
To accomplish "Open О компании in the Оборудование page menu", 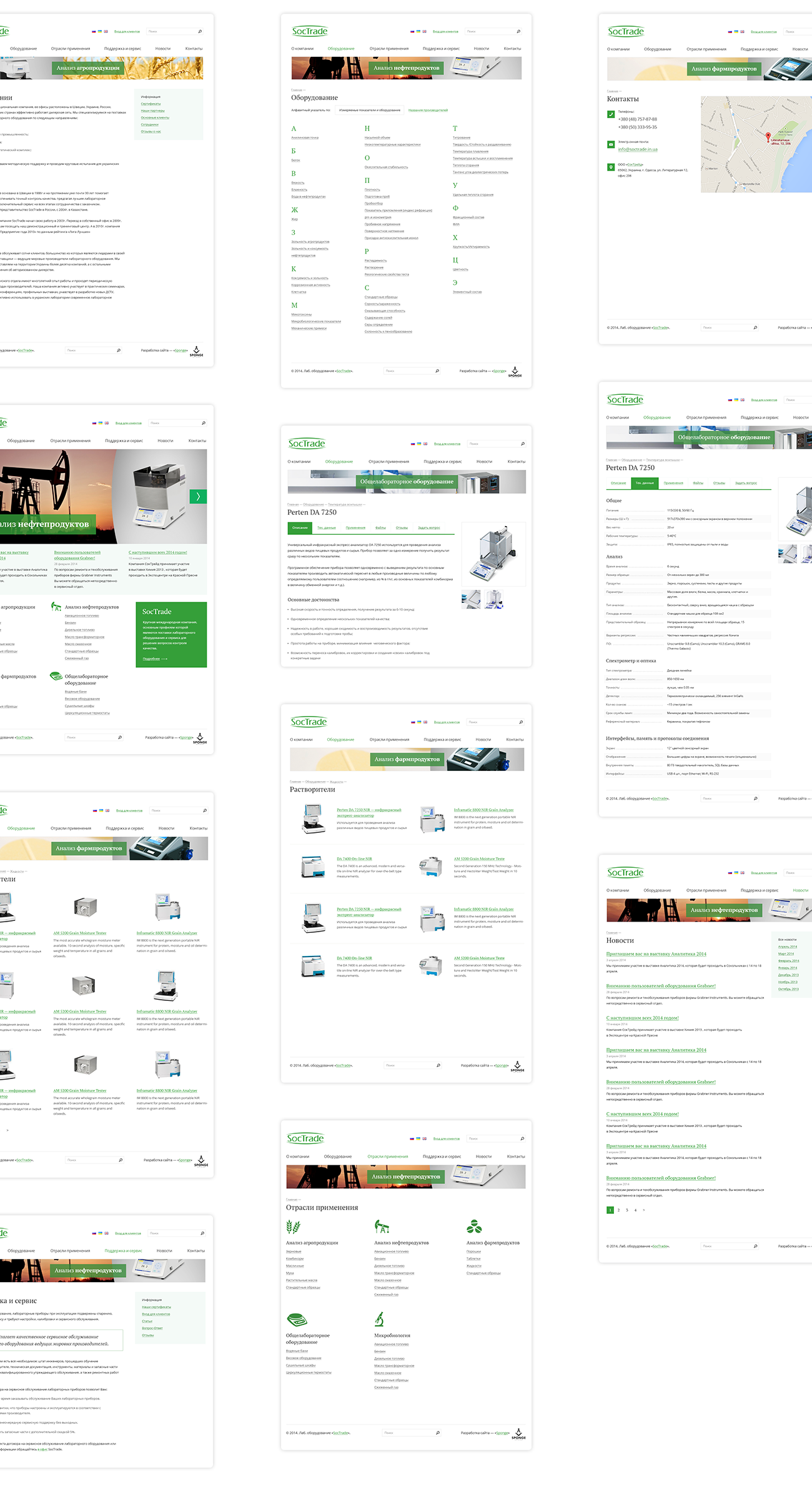I will point(302,49).
